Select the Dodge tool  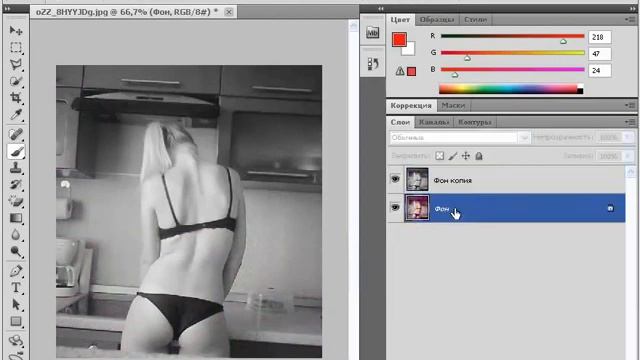(16, 251)
